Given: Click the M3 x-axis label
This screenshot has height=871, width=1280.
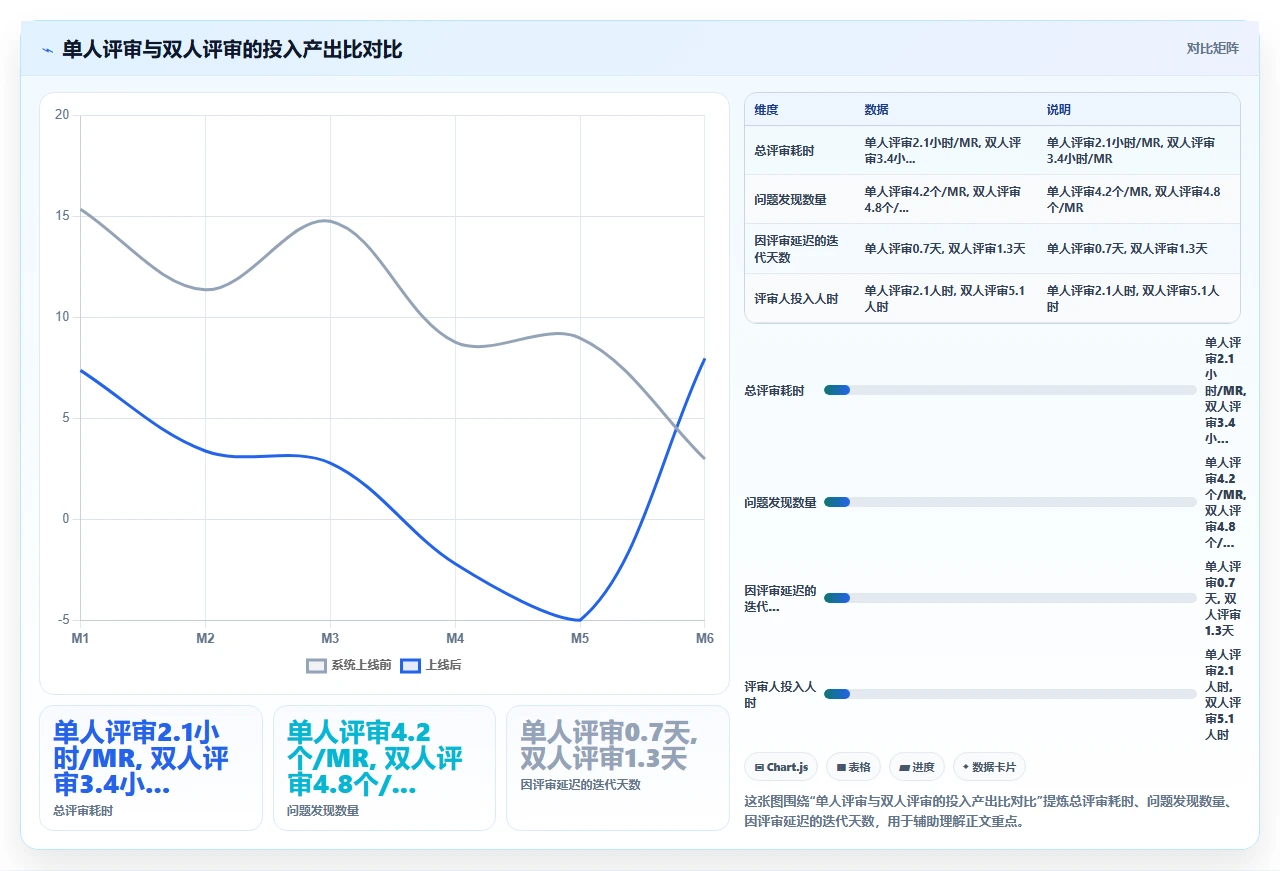Looking at the screenshot, I should 330,638.
